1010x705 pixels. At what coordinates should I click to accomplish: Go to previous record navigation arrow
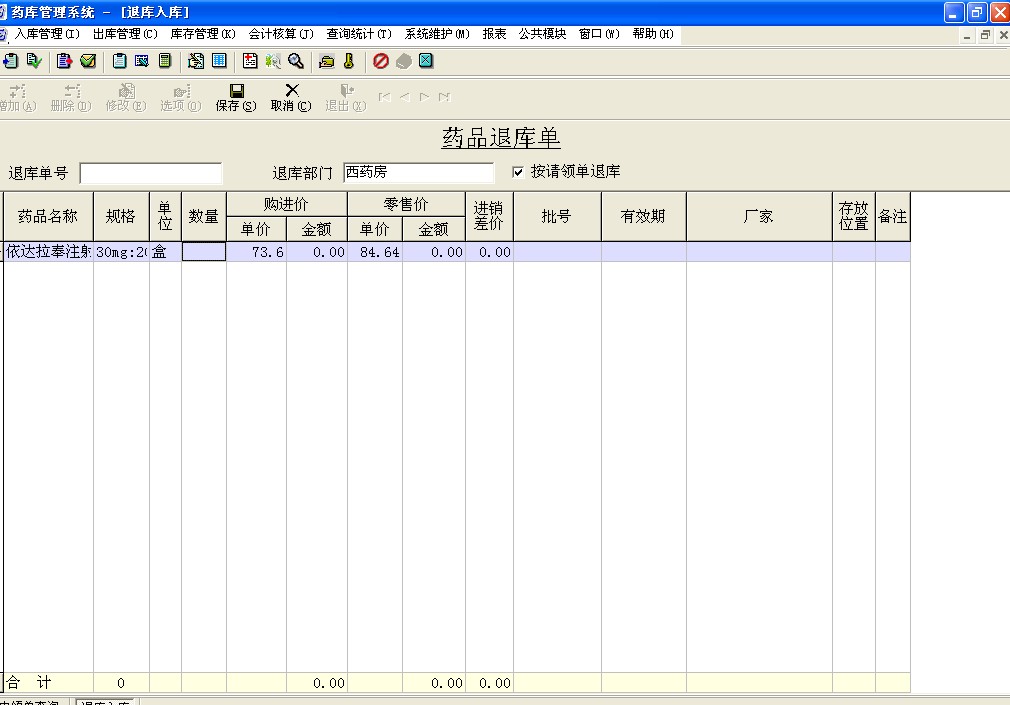pos(405,97)
